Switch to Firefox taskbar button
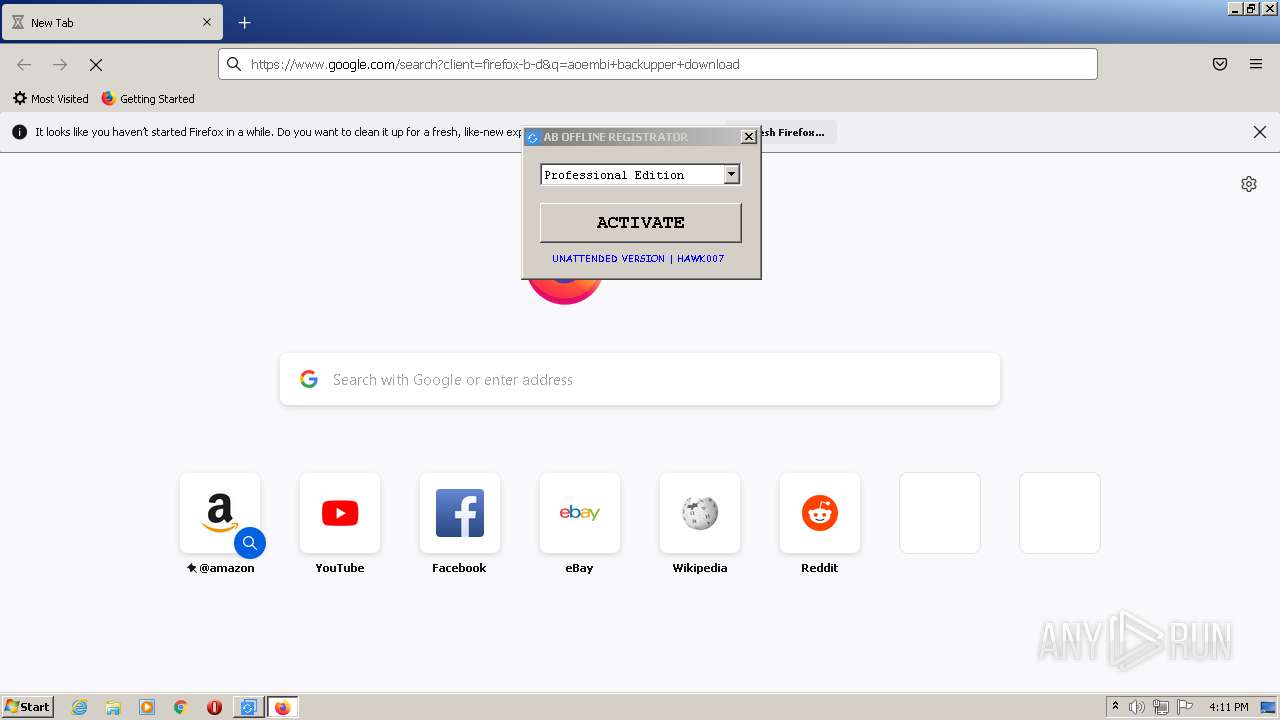The width and height of the screenshot is (1280, 720). tap(282, 707)
